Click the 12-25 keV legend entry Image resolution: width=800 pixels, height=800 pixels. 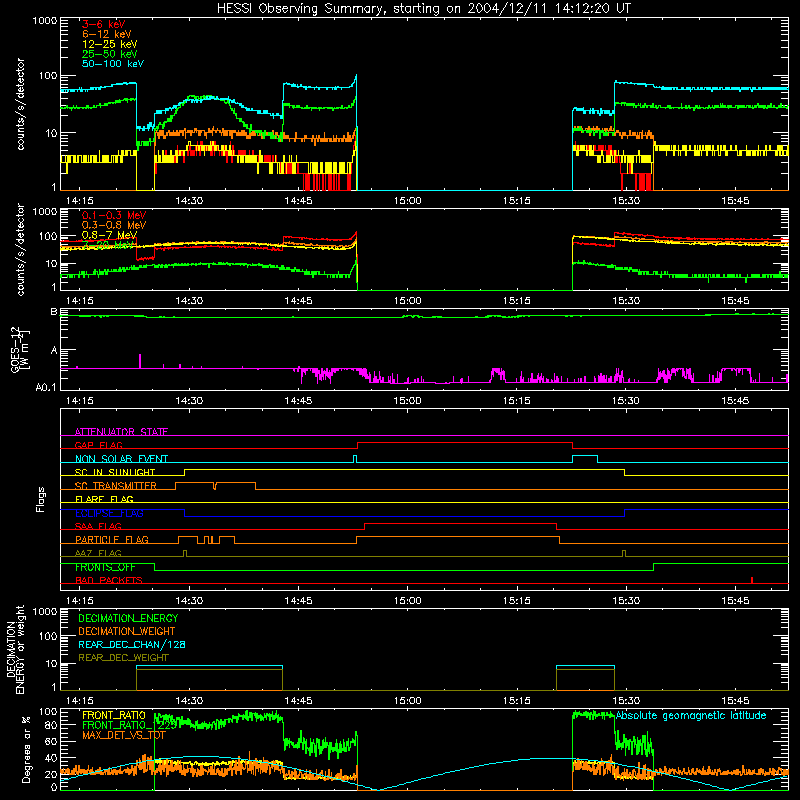(110, 44)
